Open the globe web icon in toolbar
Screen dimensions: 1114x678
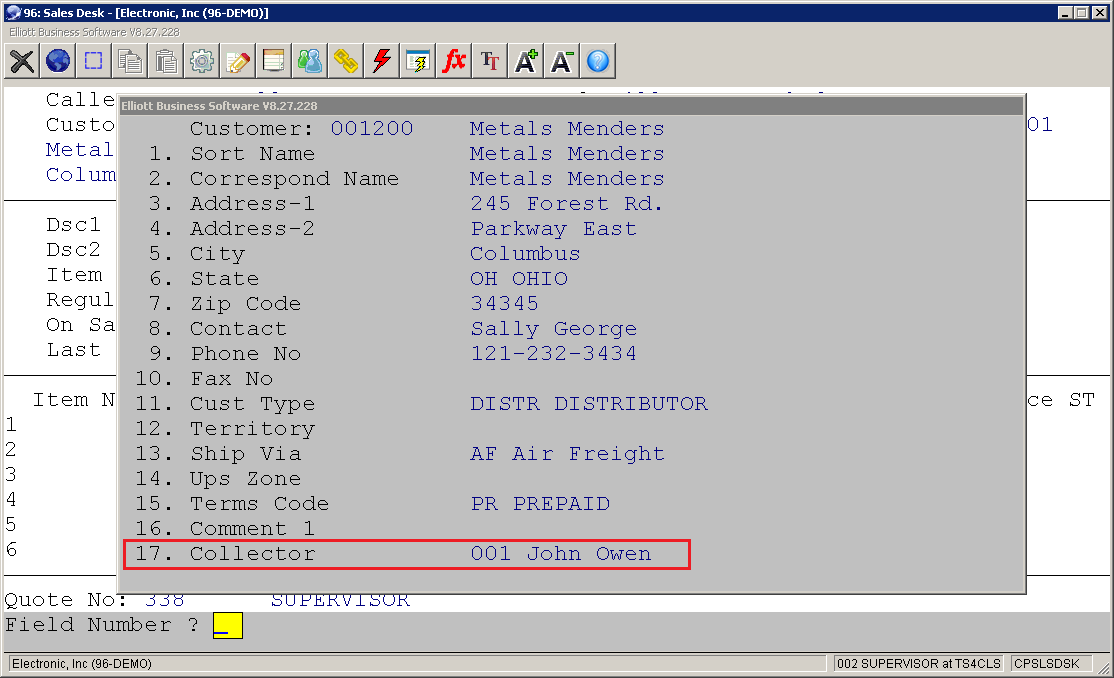(x=58, y=61)
